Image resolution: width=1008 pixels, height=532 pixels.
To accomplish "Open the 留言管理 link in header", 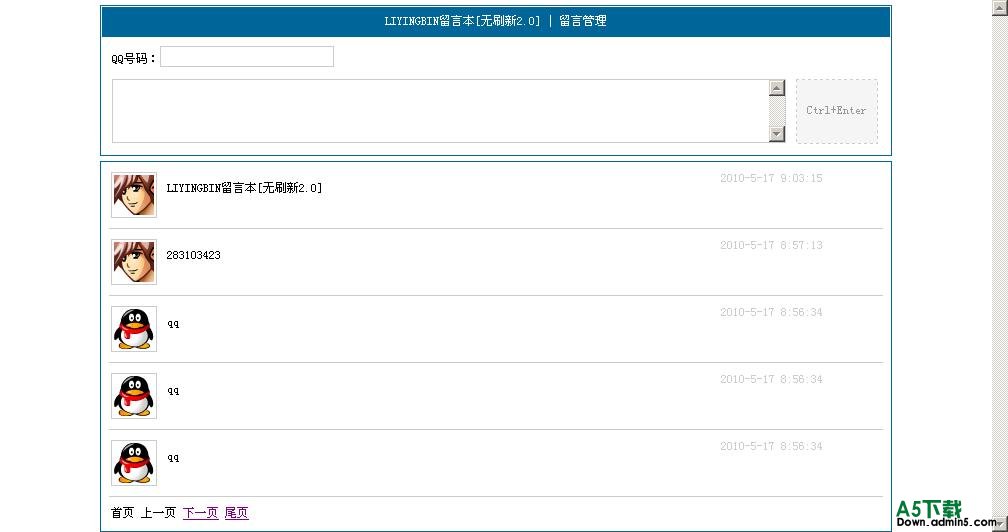I will coord(582,21).
